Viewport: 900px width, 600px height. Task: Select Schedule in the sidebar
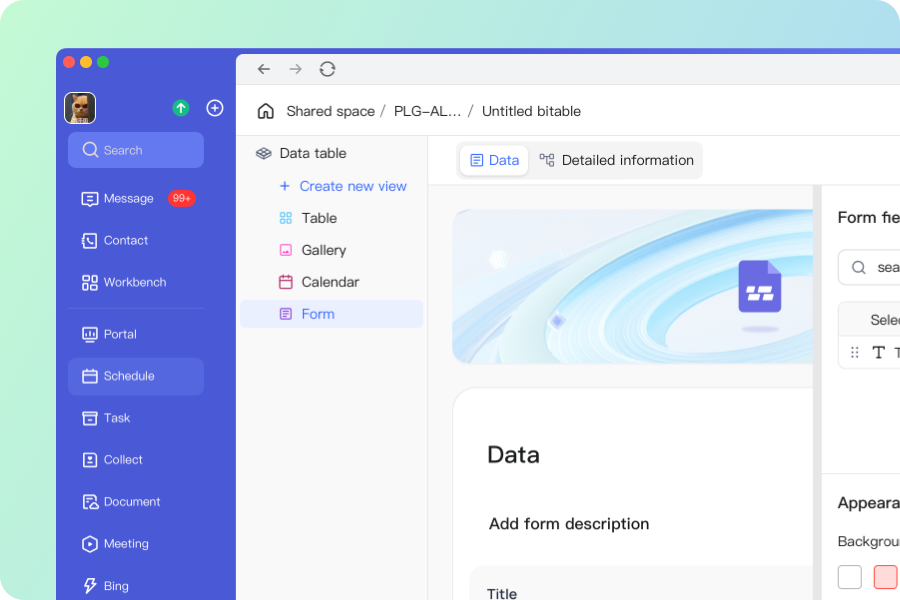pyautogui.click(x=135, y=376)
